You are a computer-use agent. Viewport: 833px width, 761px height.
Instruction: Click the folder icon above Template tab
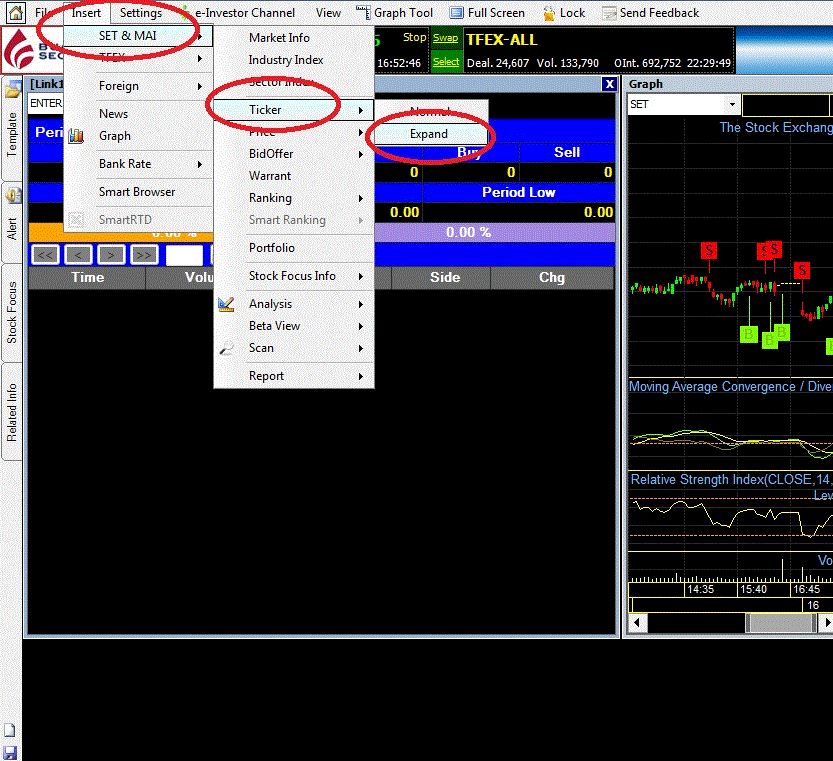pos(13,89)
